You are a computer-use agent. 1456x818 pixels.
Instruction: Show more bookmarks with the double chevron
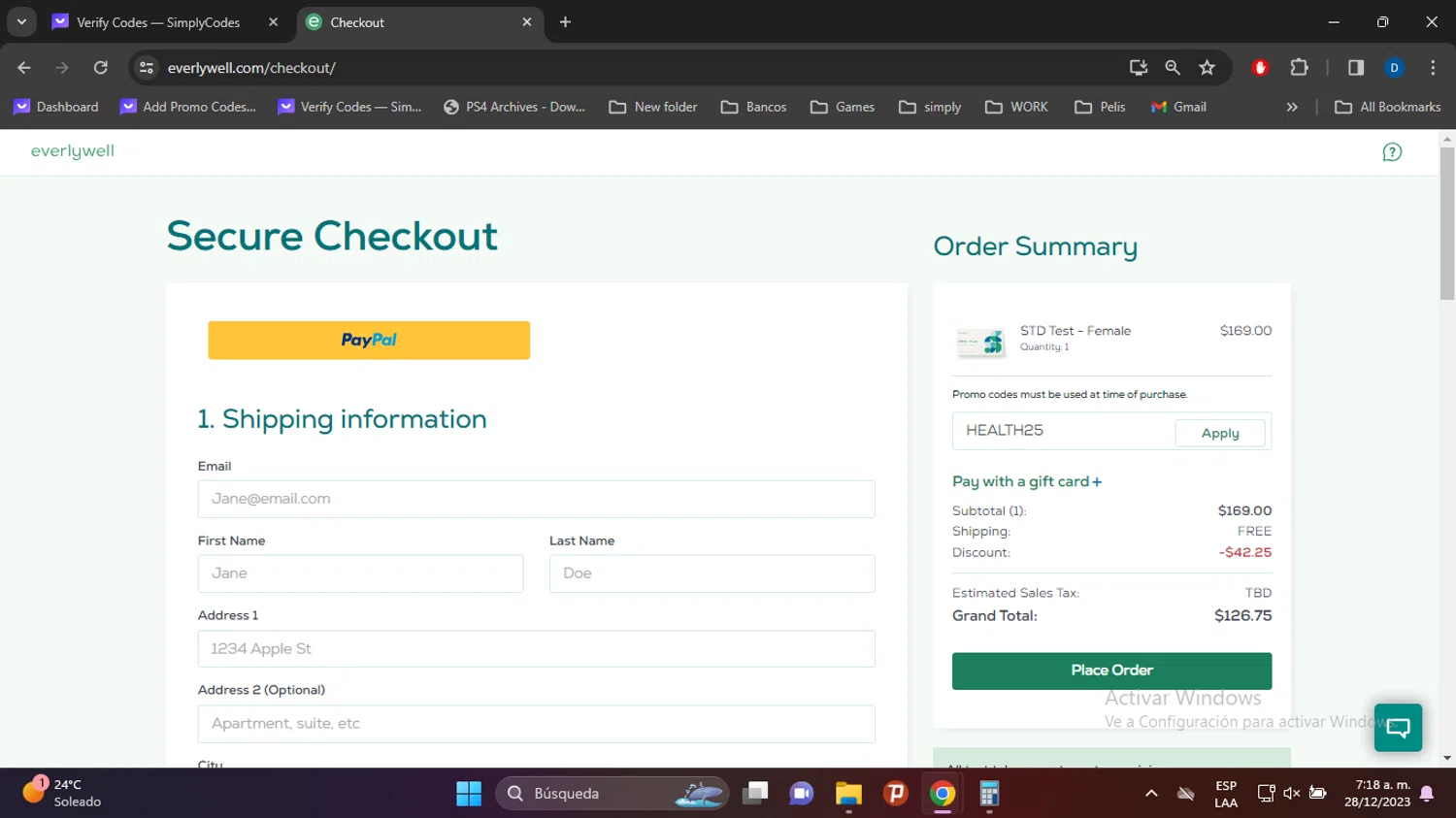click(x=1292, y=107)
